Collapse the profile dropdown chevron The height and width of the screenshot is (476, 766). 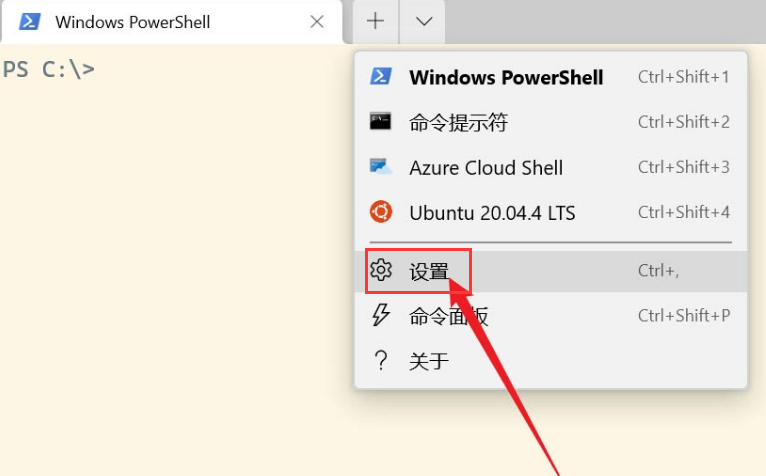pyautogui.click(x=423, y=21)
